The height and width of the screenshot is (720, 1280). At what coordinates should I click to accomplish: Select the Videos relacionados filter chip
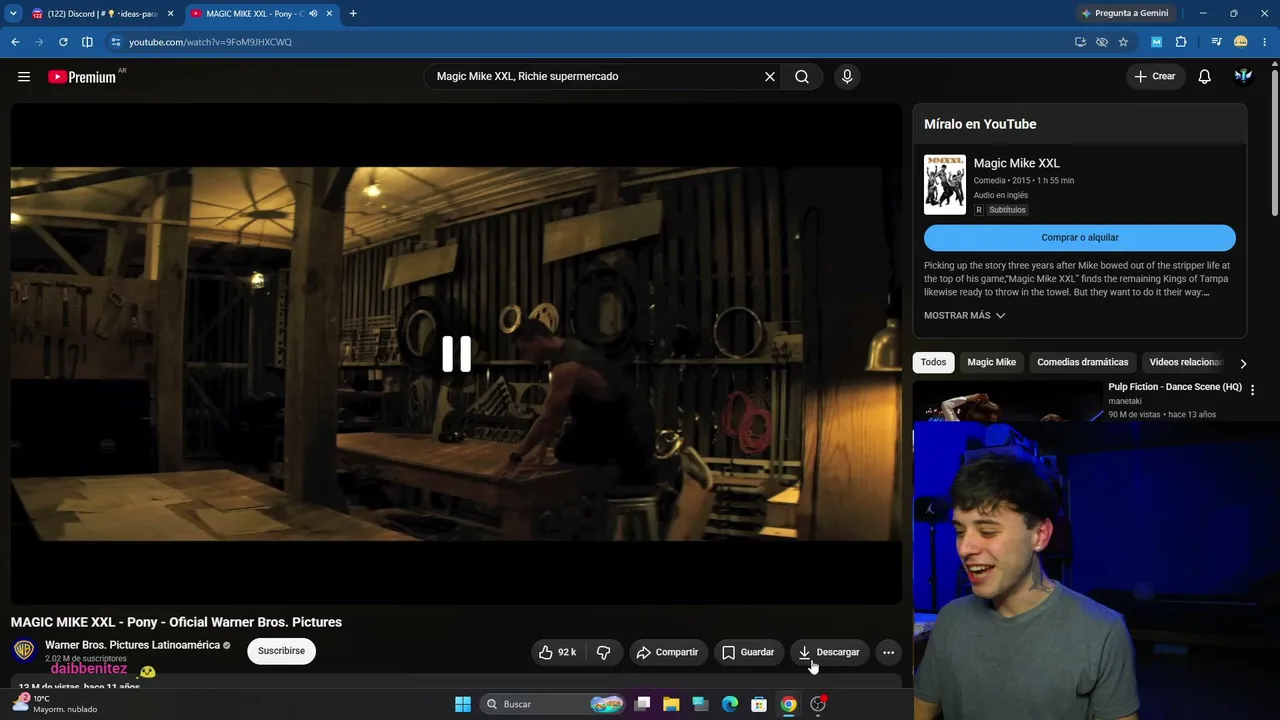click(x=1186, y=362)
